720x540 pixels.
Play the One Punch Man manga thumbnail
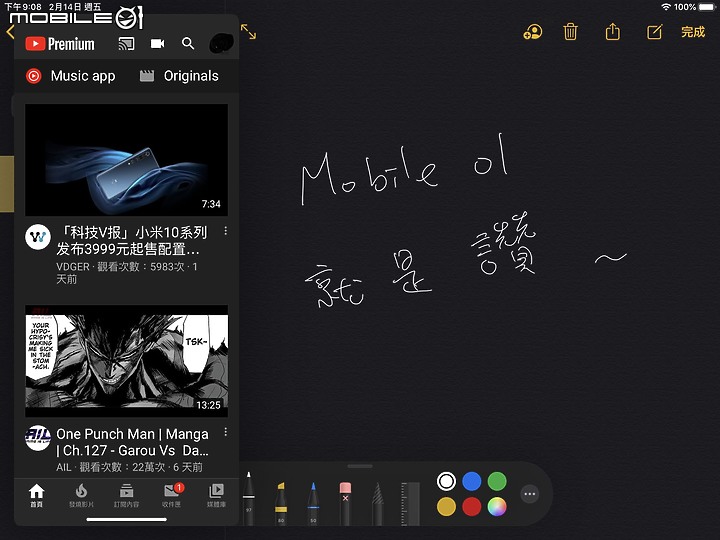click(x=126, y=361)
